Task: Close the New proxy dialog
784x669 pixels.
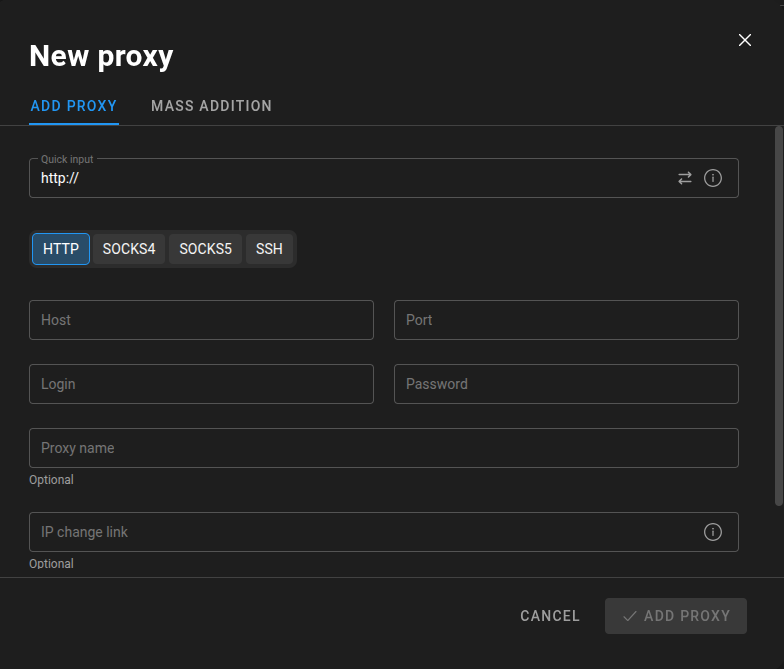Action: (x=744, y=40)
